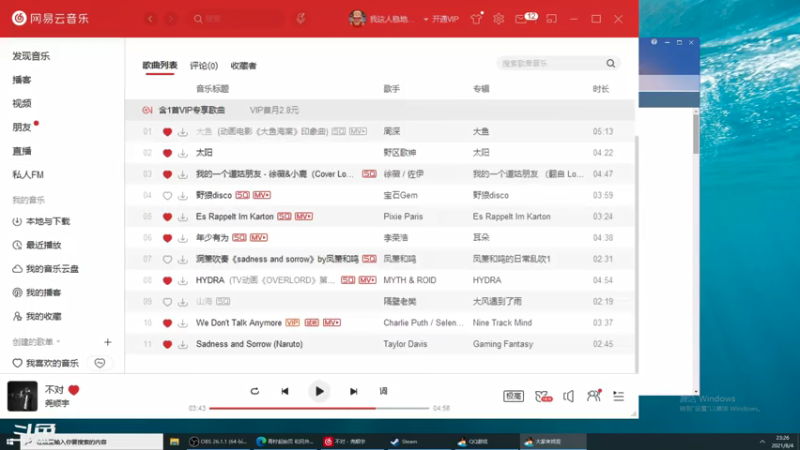The image size is (800, 450).
Task: Click the VIP首月2.8元 promotion
Action: tap(274, 110)
